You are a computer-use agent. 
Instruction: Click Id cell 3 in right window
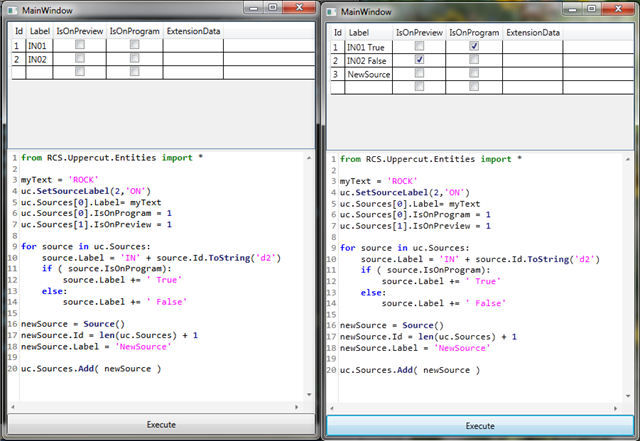tap(338, 74)
